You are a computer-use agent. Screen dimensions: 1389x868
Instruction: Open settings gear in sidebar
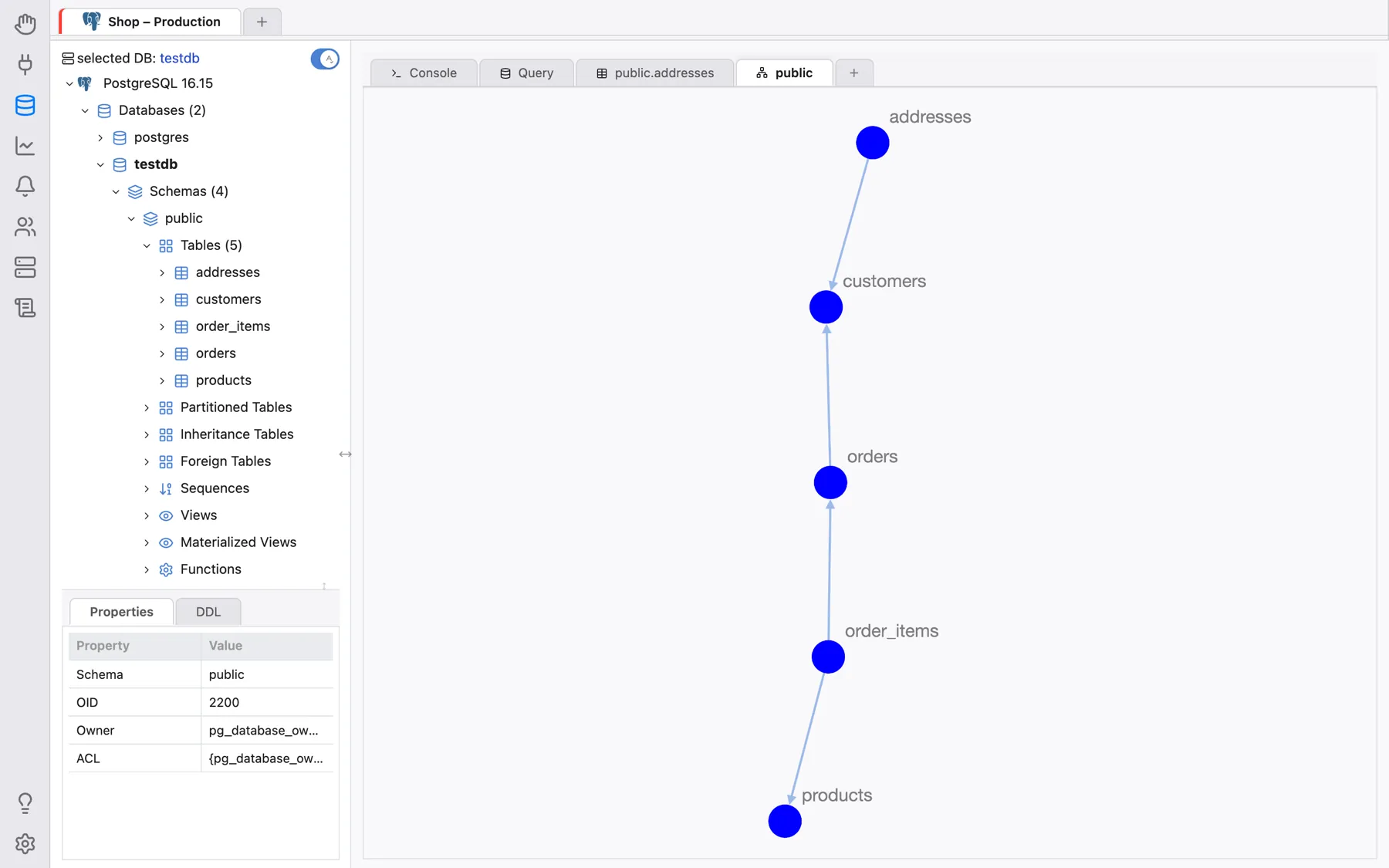click(x=25, y=843)
